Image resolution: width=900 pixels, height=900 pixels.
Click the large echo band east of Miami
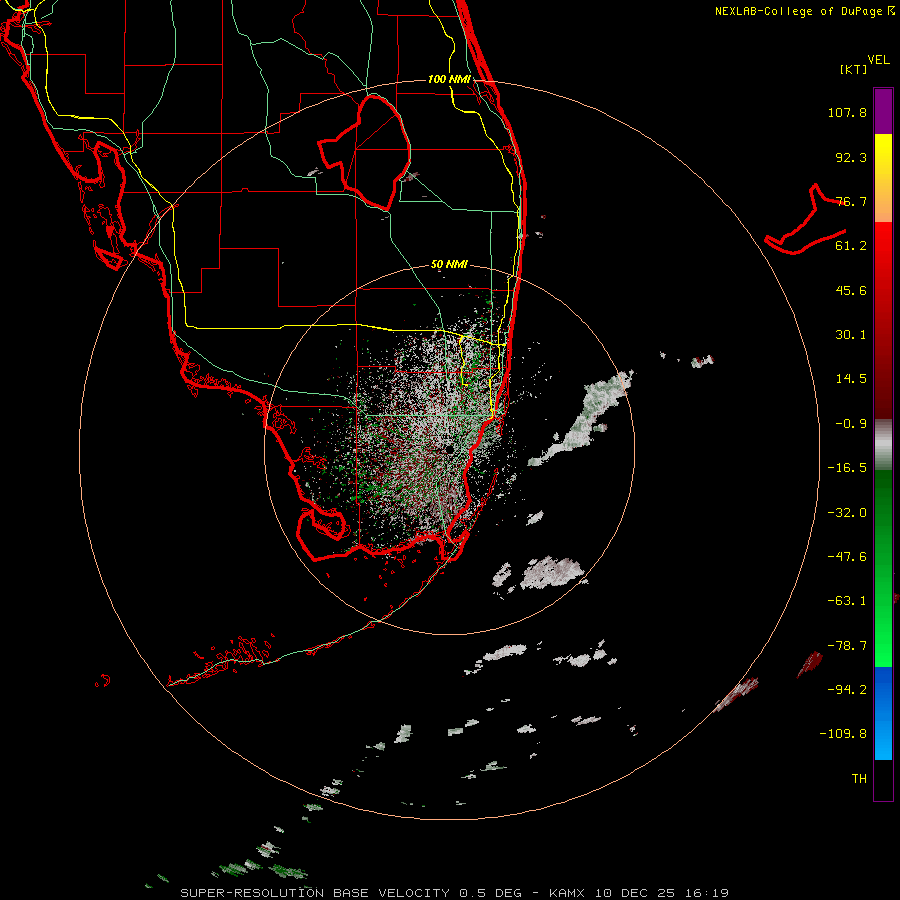tap(581, 417)
